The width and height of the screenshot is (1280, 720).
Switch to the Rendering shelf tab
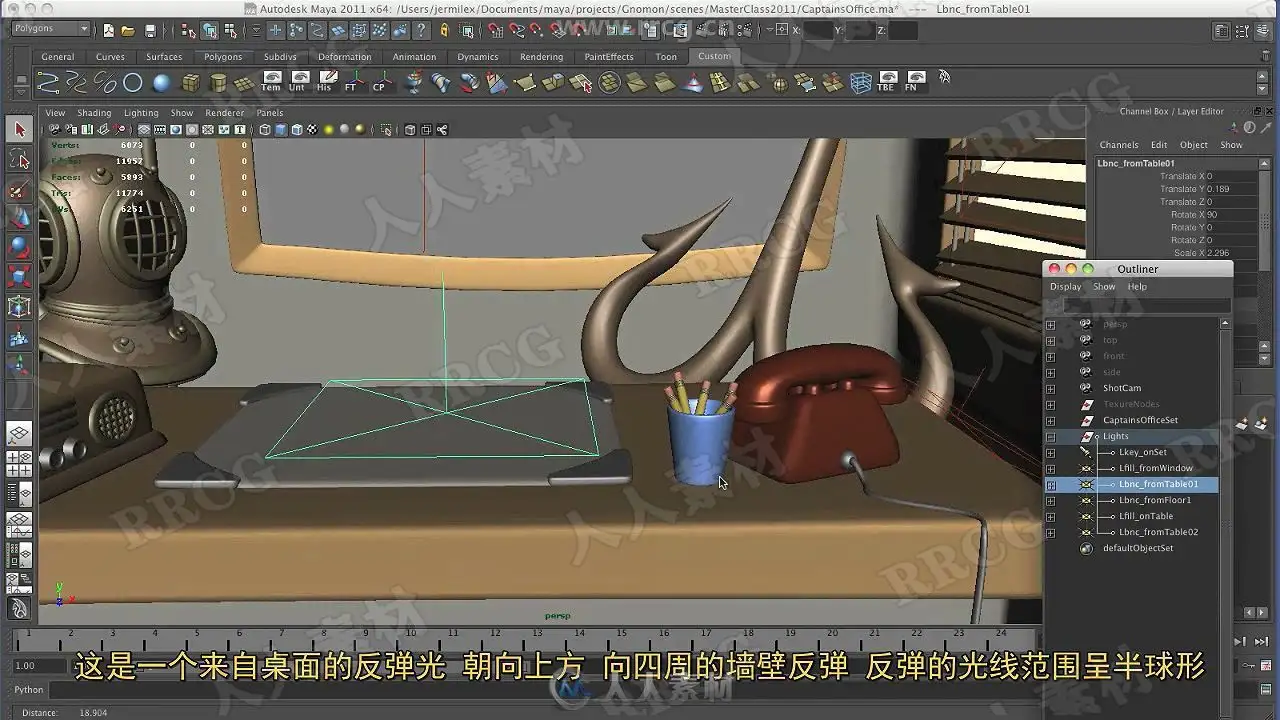[541, 57]
